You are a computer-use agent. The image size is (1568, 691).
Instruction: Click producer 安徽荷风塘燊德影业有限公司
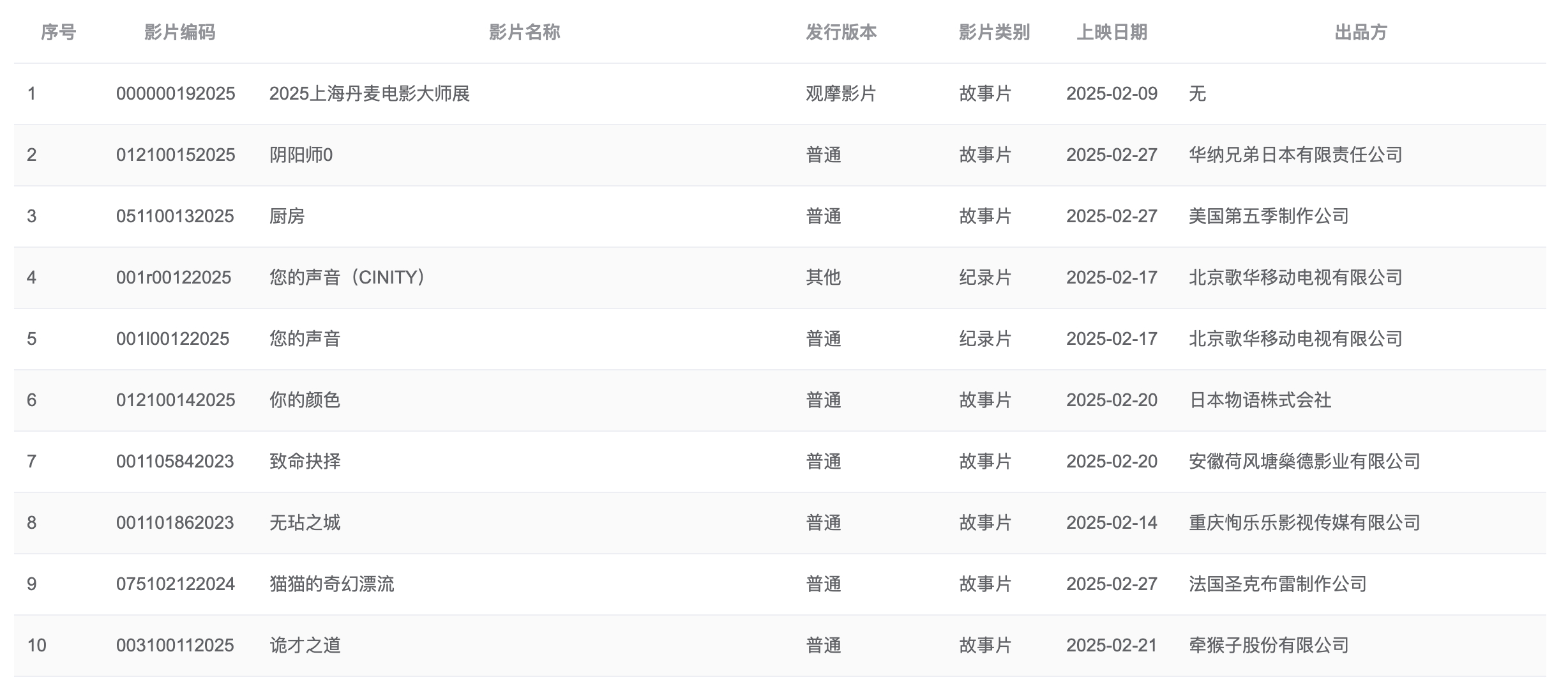pos(1304,462)
